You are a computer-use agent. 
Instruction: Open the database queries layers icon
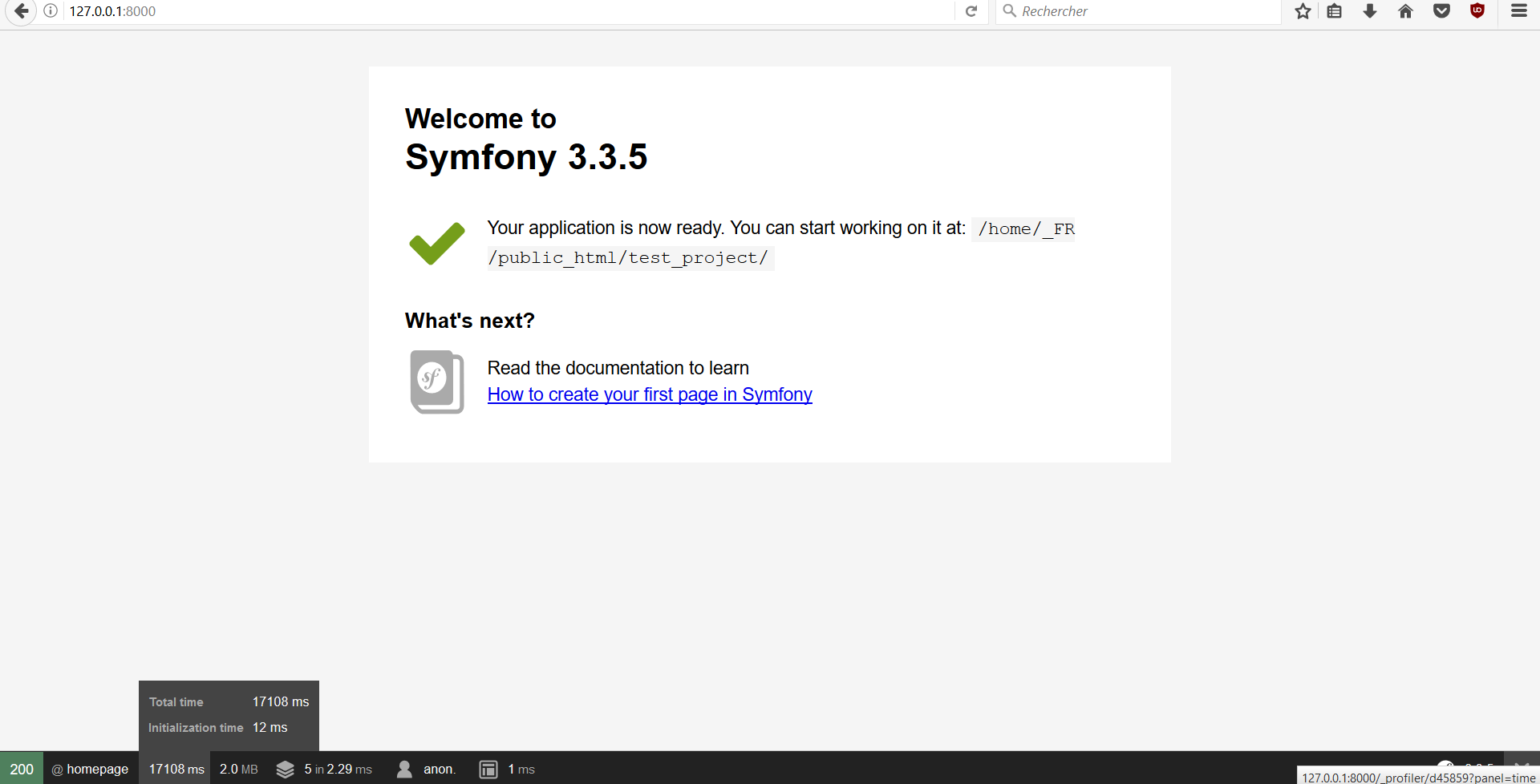click(286, 770)
